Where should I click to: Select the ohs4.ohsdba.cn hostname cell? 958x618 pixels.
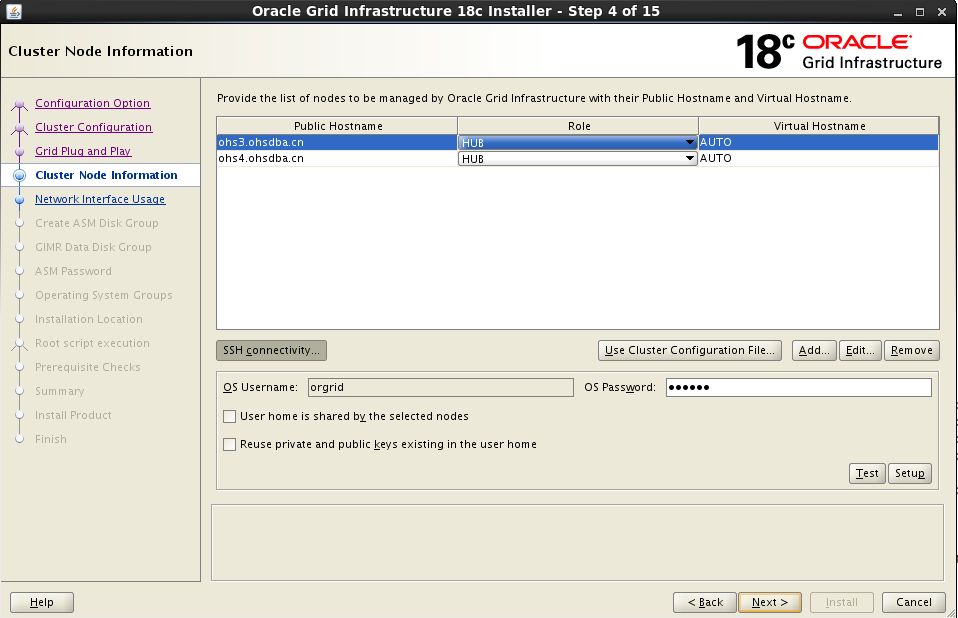[x=337, y=158]
